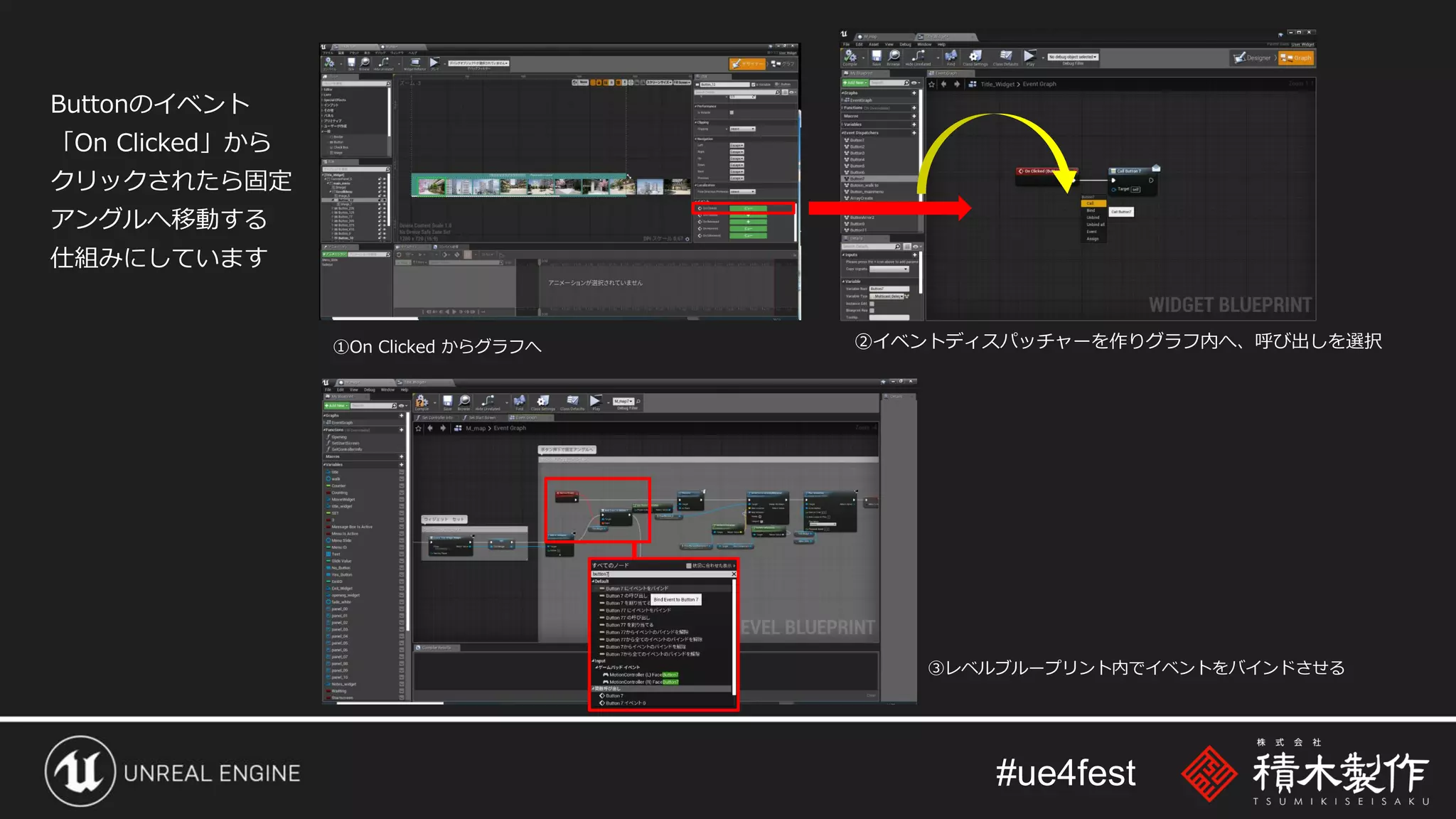Open the M_map7 debug filter dropdown

click(x=623, y=402)
